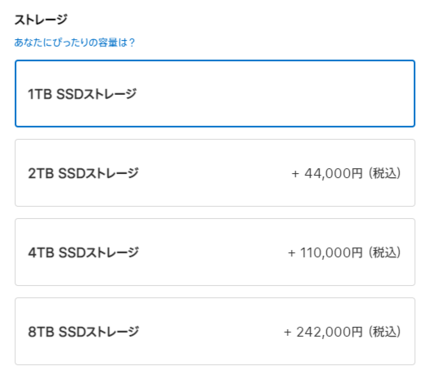Select the 8TB SSDストレージ option
The width and height of the screenshot is (426, 375).
[x=215, y=331]
